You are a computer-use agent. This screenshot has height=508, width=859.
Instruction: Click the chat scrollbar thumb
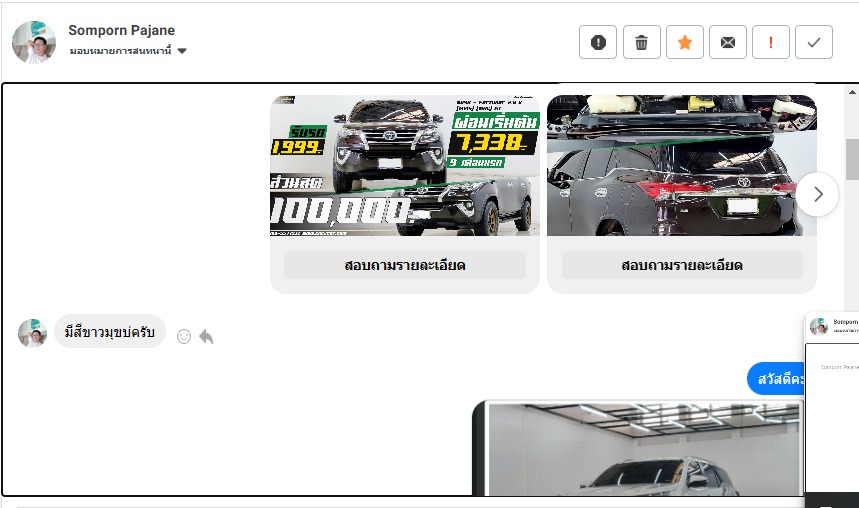click(x=852, y=159)
